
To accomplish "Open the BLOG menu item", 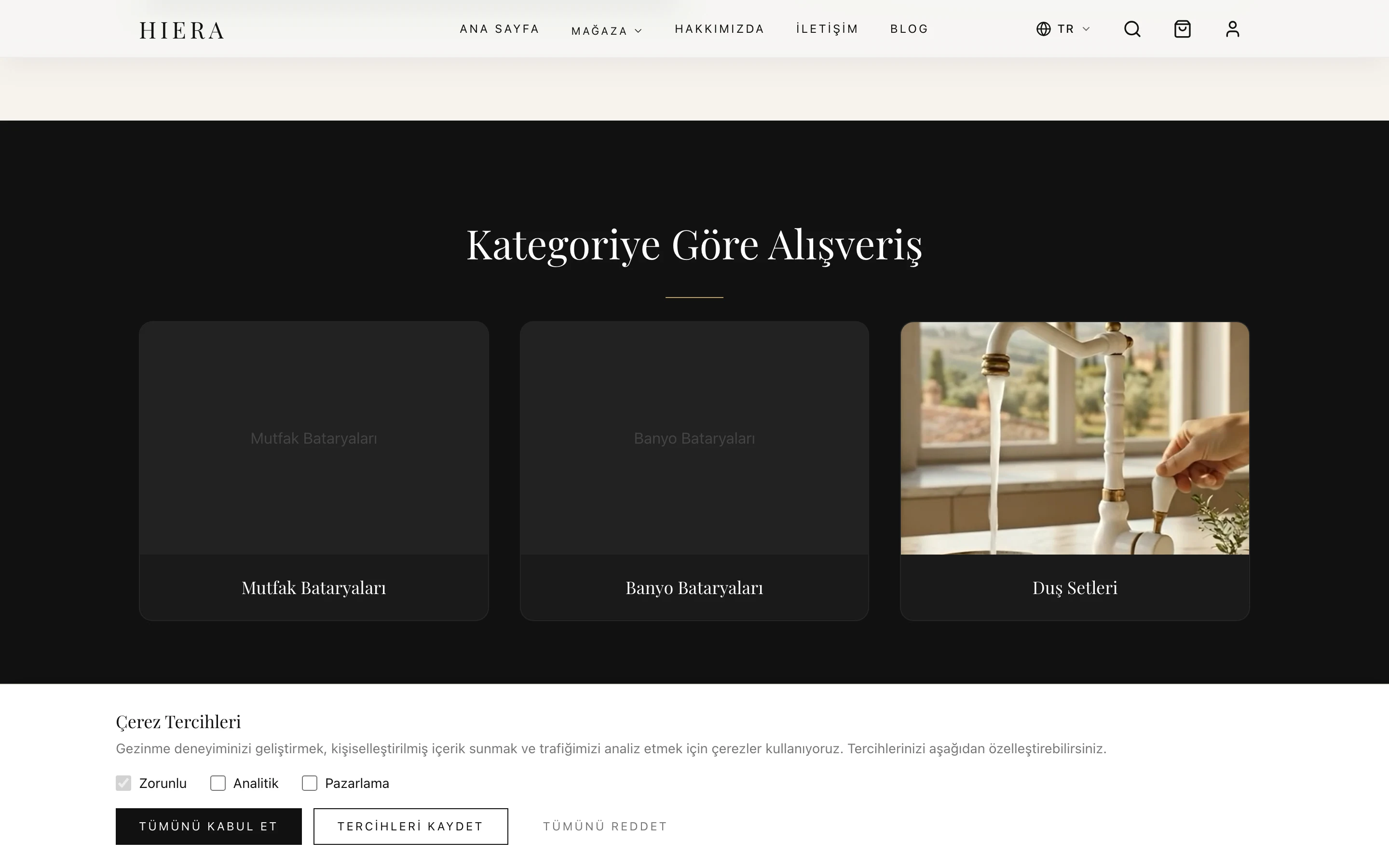I will pyautogui.click(x=909, y=29).
